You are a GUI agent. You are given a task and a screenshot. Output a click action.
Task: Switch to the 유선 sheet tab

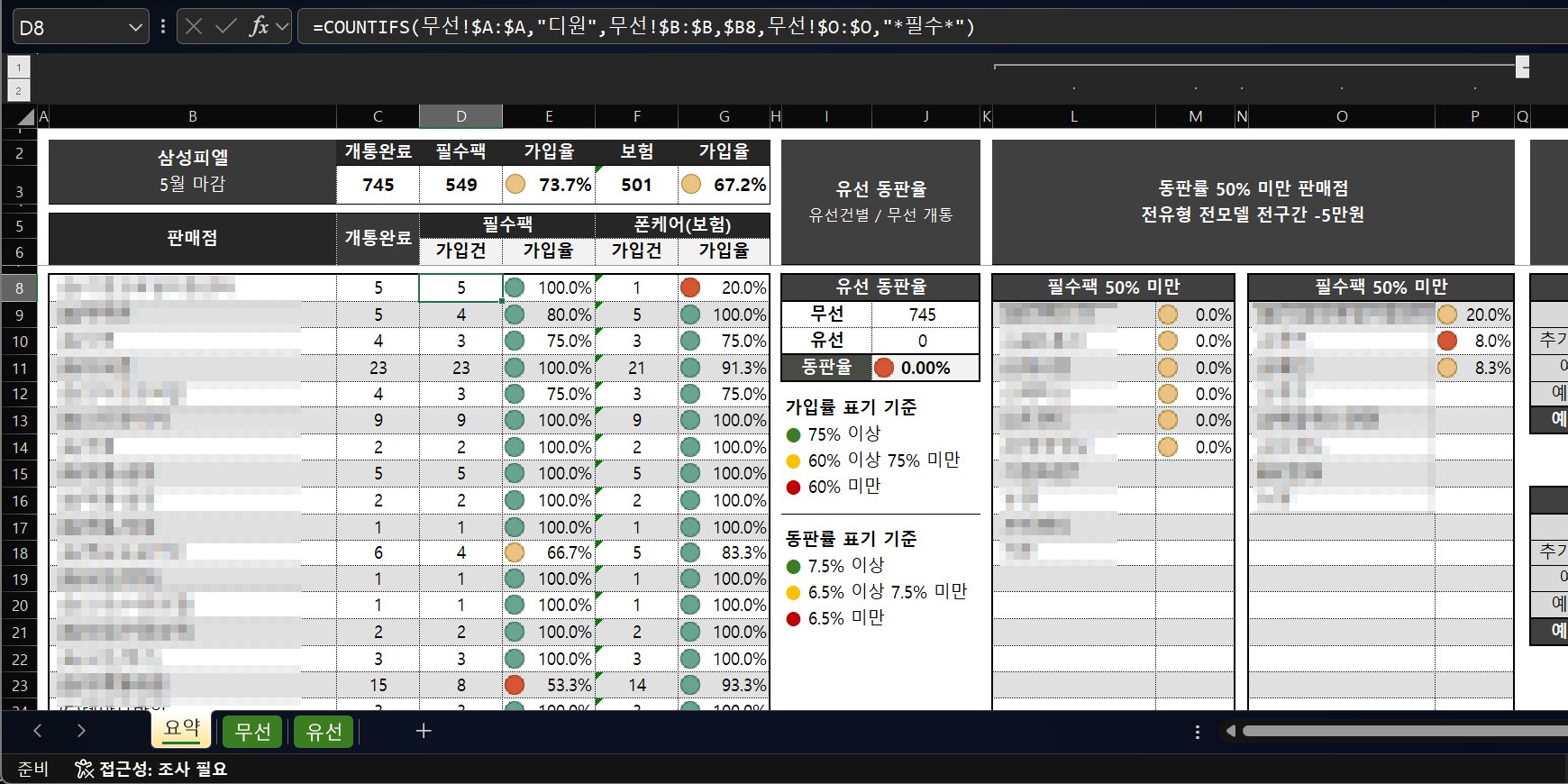(x=324, y=731)
